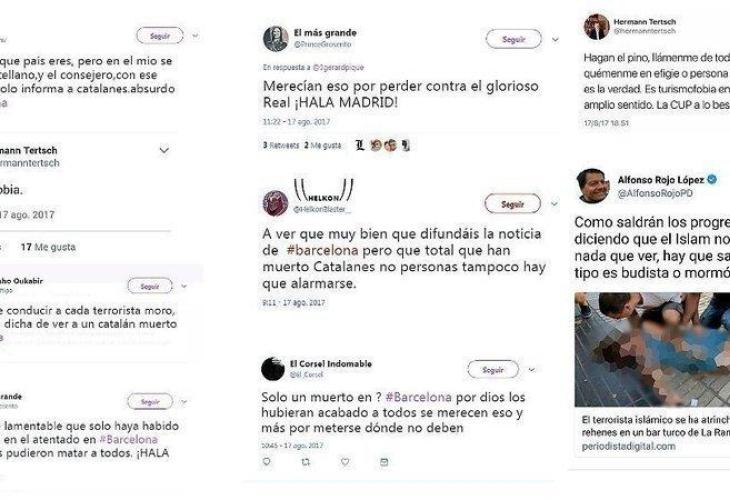The width and height of the screenshot is (730, 500).
Task: Like the El Corsel Indomable tweet
Action: coord(345,462)
